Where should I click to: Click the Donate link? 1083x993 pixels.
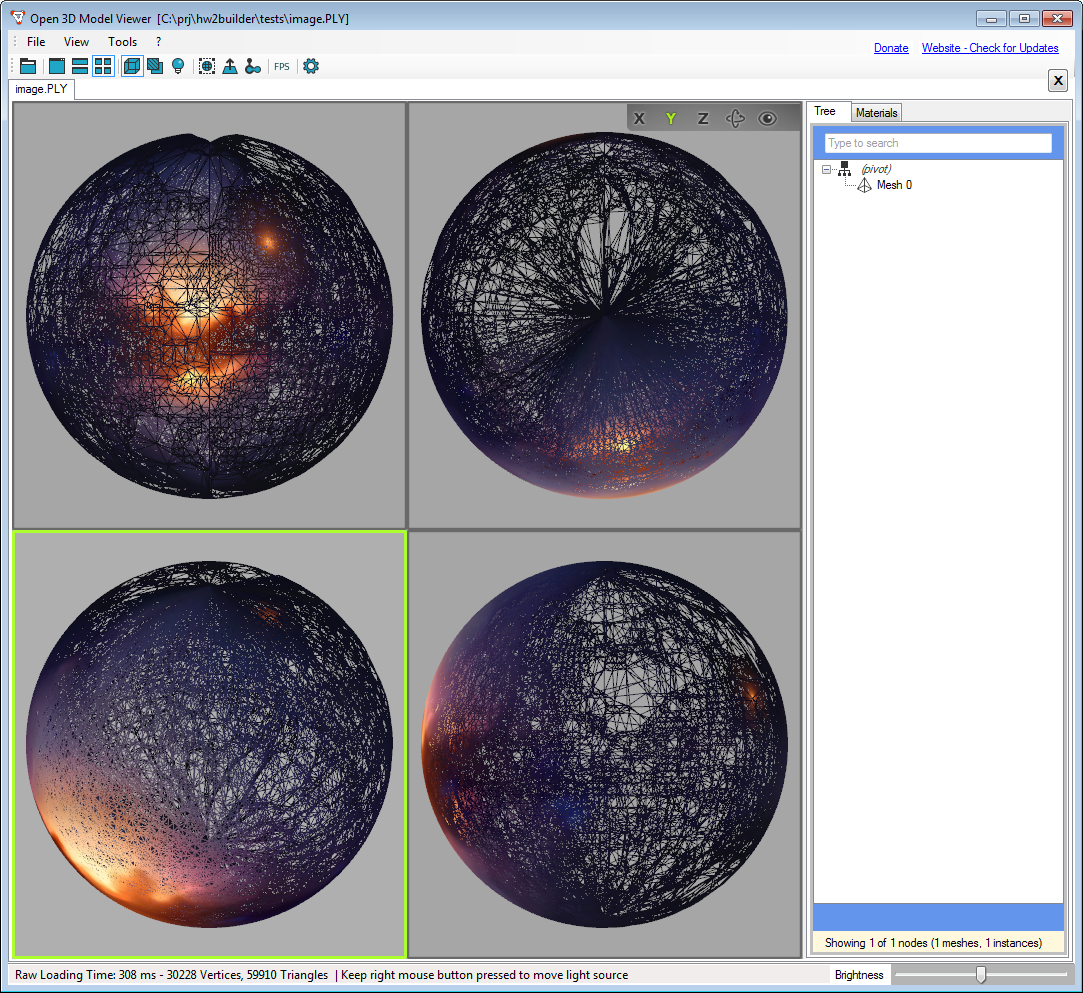point(891,48)
